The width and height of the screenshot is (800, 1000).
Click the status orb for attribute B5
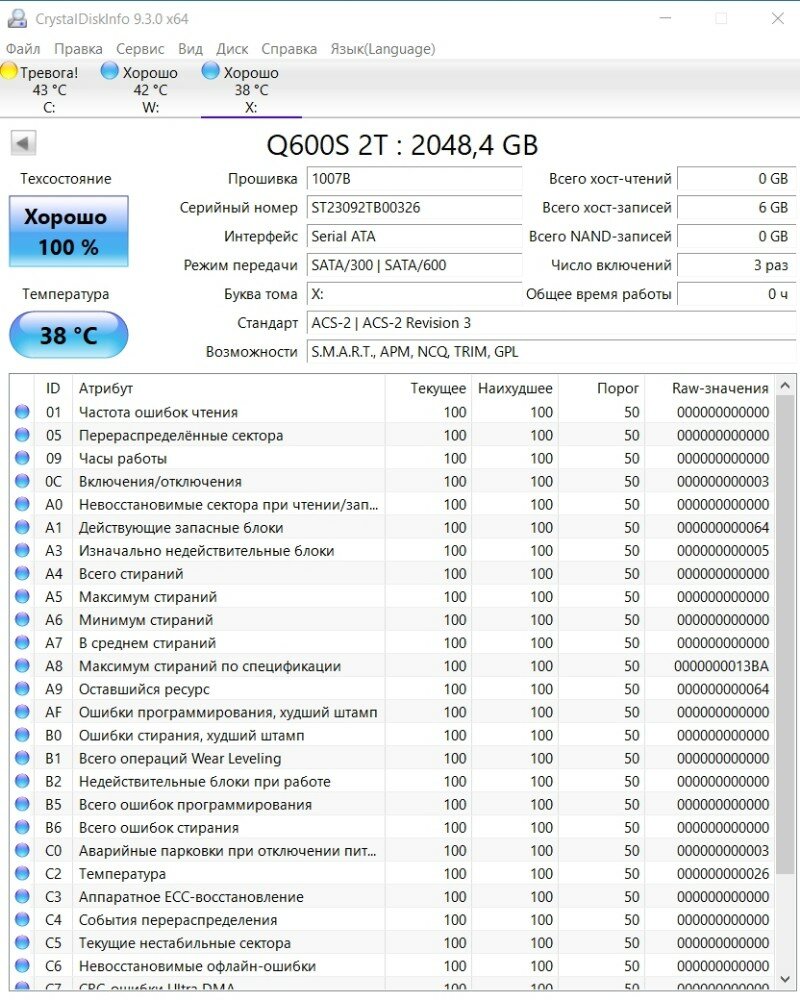point(22,804)
